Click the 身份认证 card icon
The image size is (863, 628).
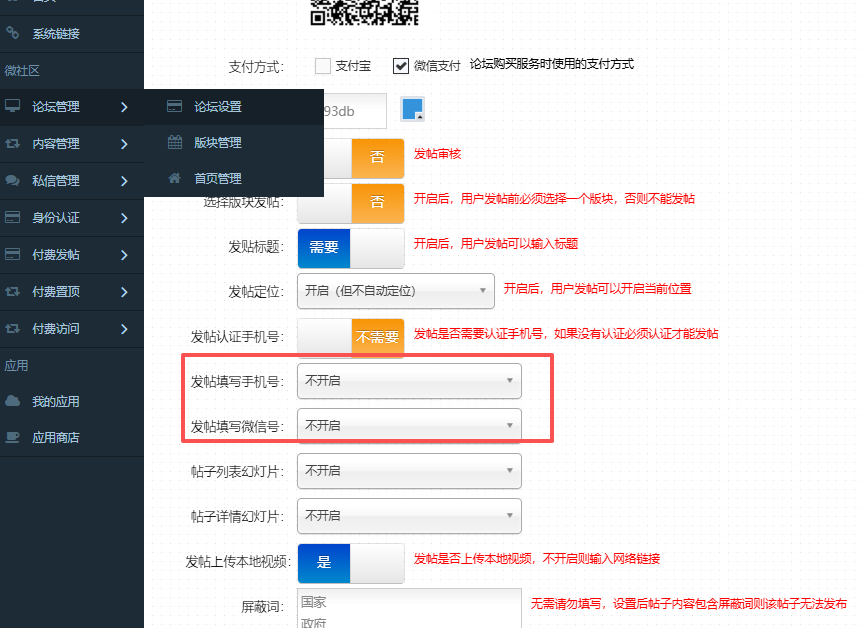click(x=13, y=218)
